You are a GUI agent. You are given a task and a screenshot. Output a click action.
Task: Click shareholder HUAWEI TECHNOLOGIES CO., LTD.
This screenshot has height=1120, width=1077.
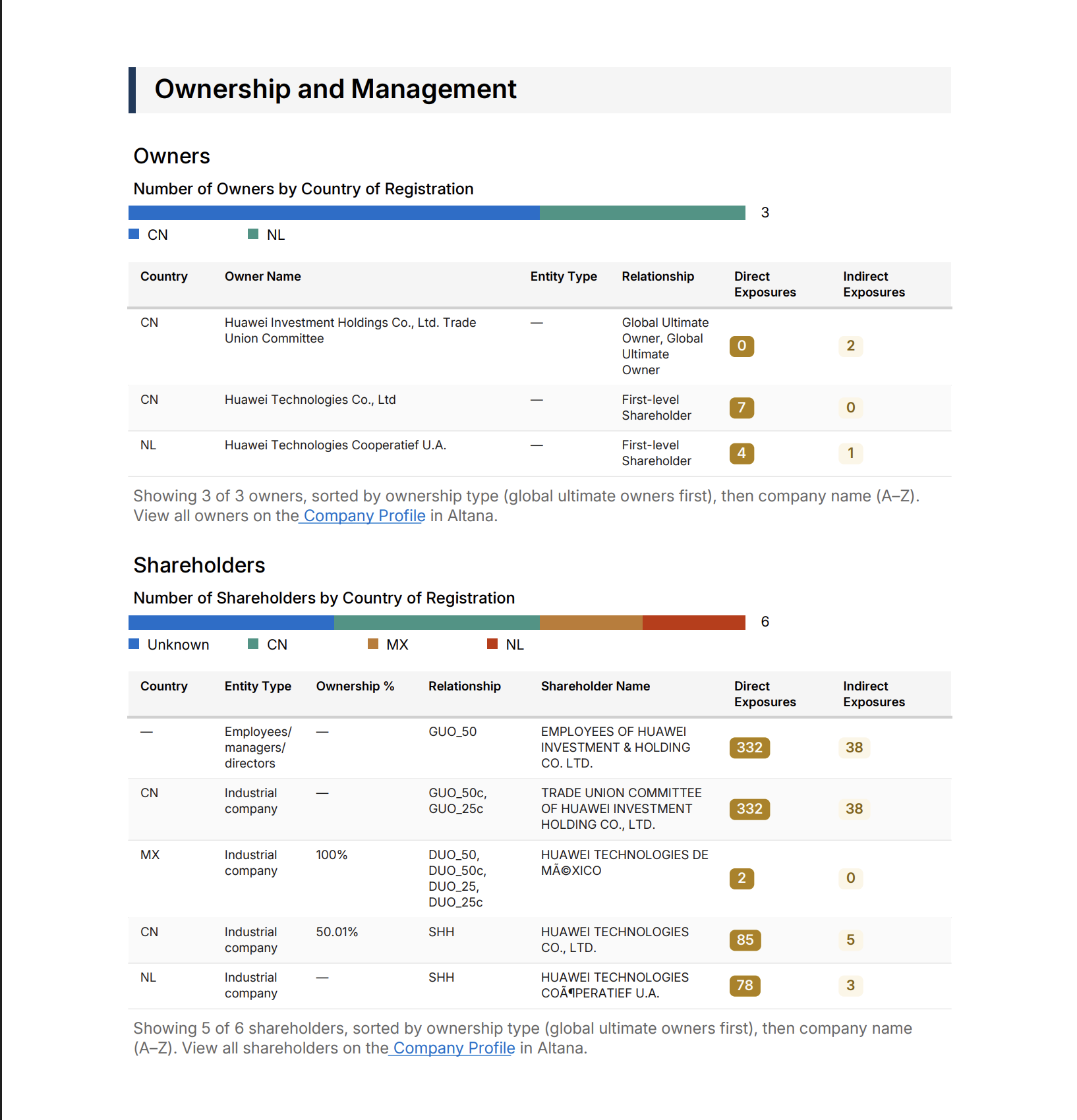pos(615,940)
